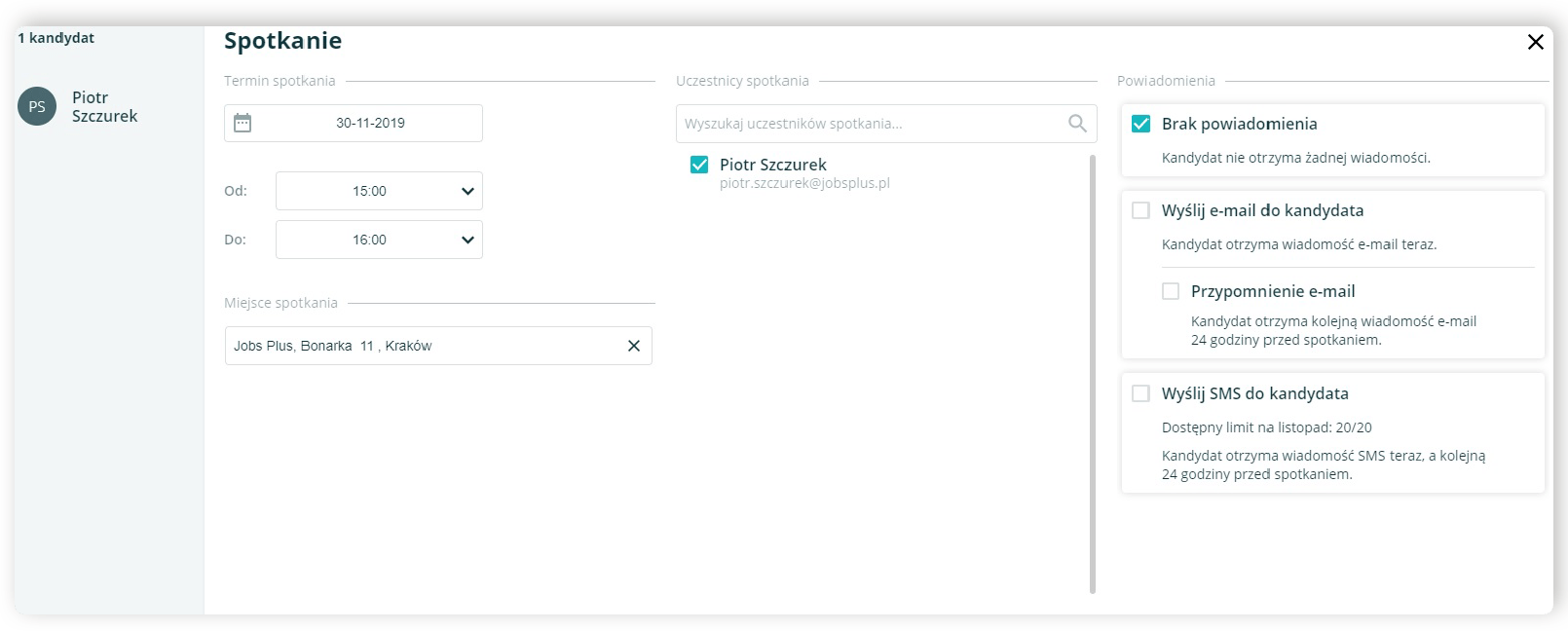This screenshot has height=631, width=1568.
Task: Click the Powiadomienia section label
Action: (1166, 81)
